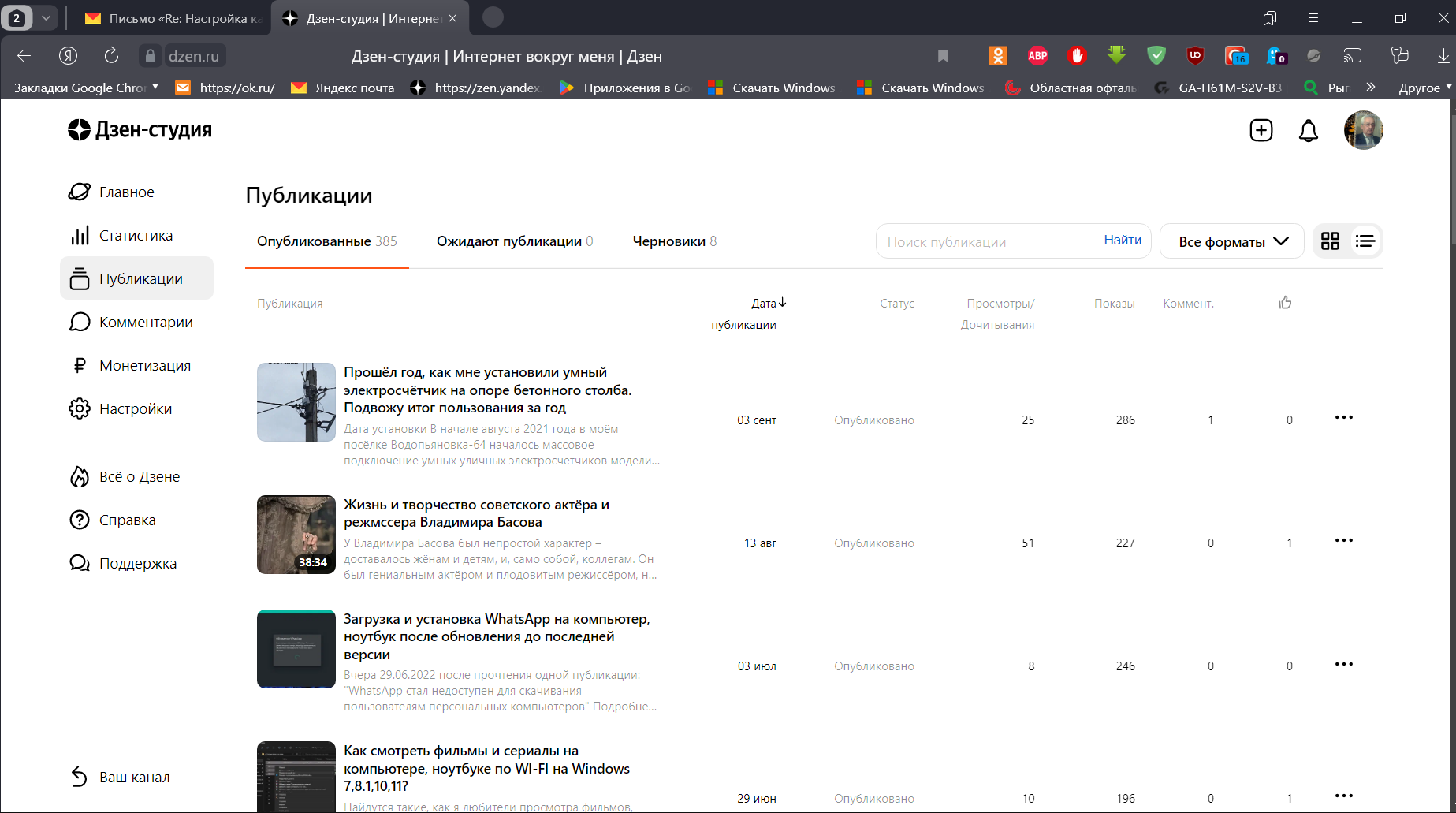
Task: Open the Настройки section
Action: point(134,408)
